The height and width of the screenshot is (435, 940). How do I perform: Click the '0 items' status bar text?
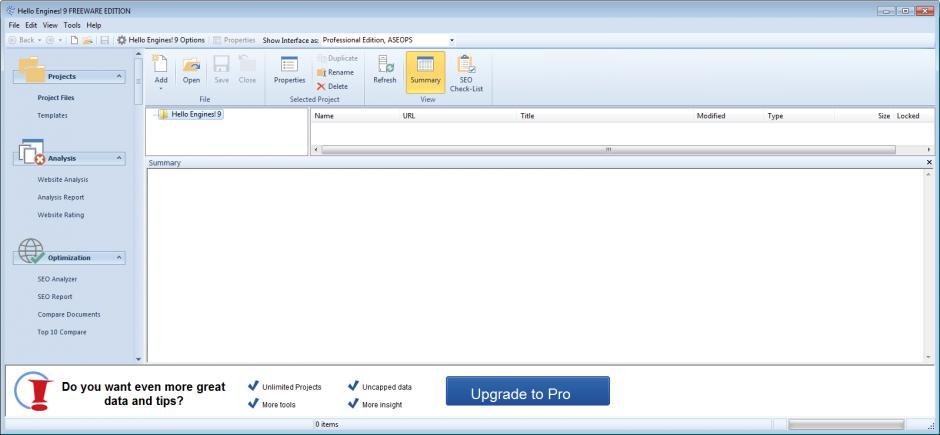pos(327,424)
